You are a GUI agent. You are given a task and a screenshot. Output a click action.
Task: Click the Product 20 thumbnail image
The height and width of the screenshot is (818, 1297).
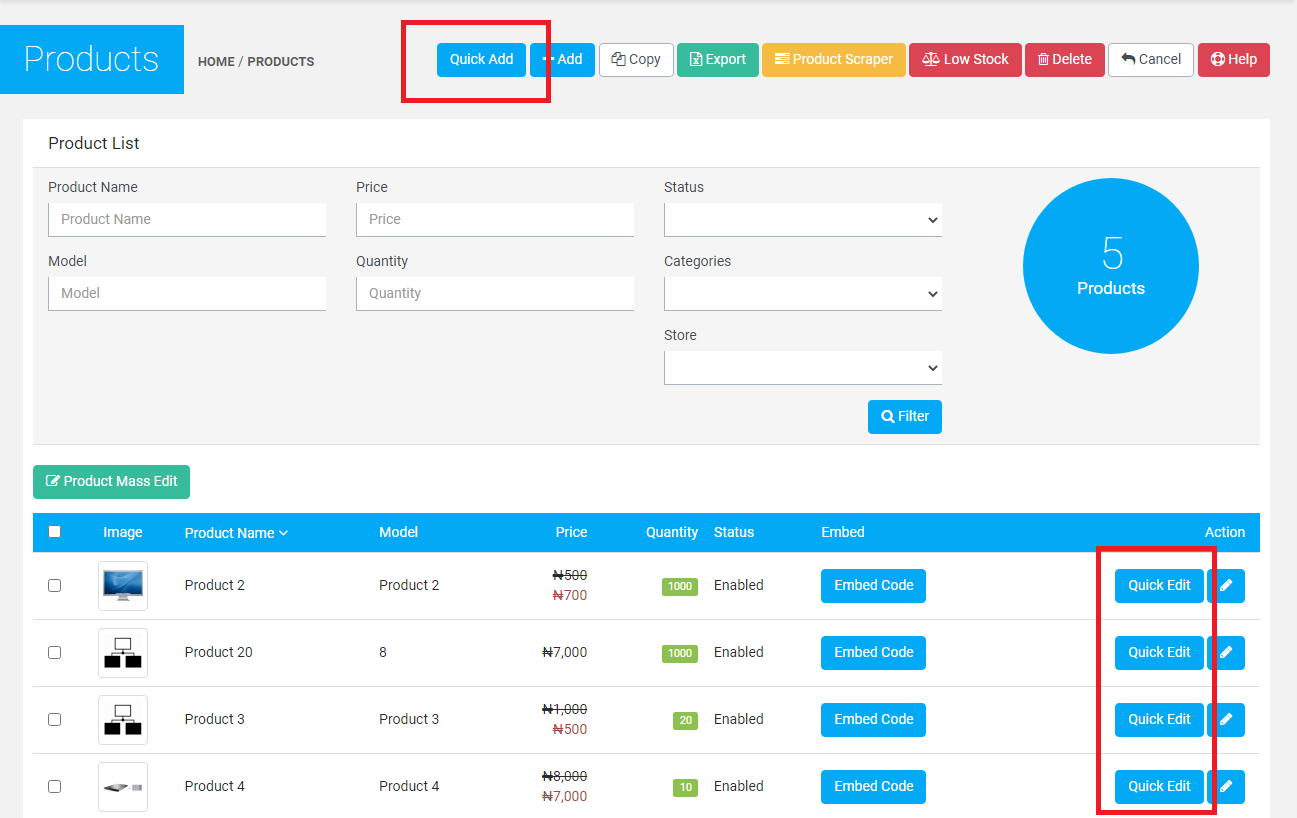pos(123,653)
